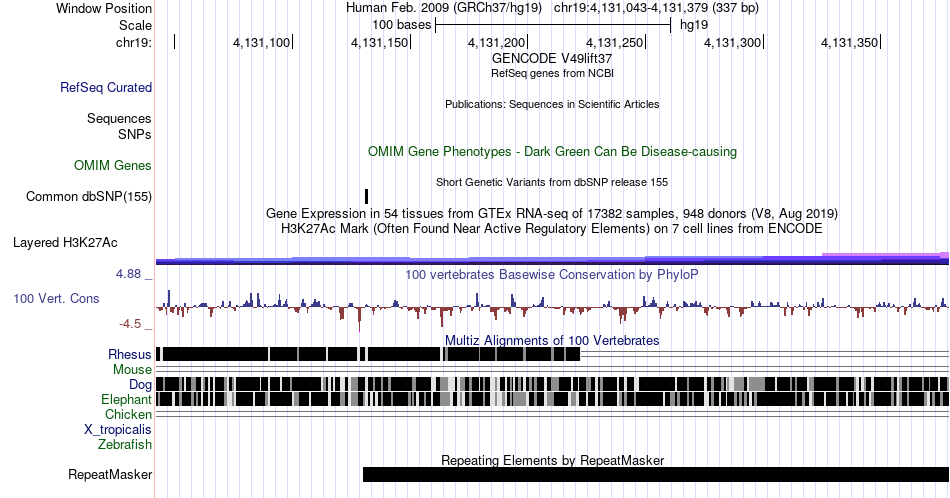Click the OMIM Genes track label
This screenshot has width=950, height=498.
tap(113, 165)
